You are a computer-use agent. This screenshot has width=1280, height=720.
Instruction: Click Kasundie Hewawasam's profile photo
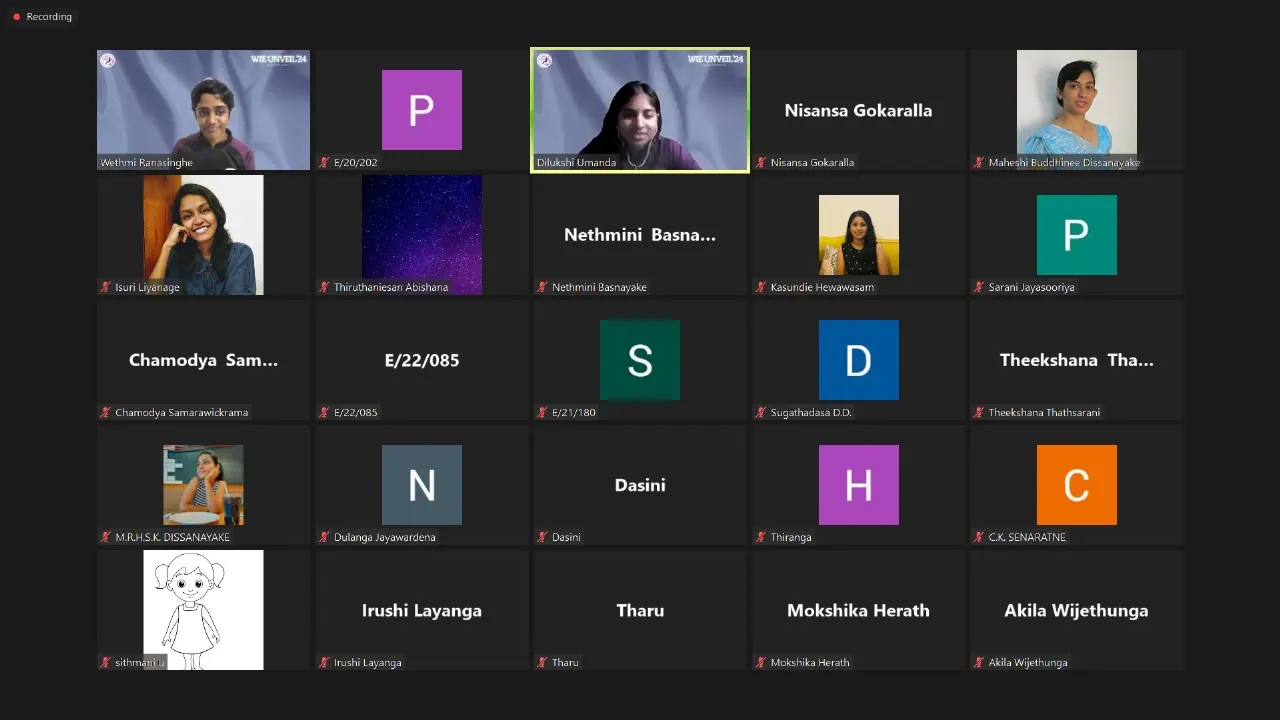859,235
